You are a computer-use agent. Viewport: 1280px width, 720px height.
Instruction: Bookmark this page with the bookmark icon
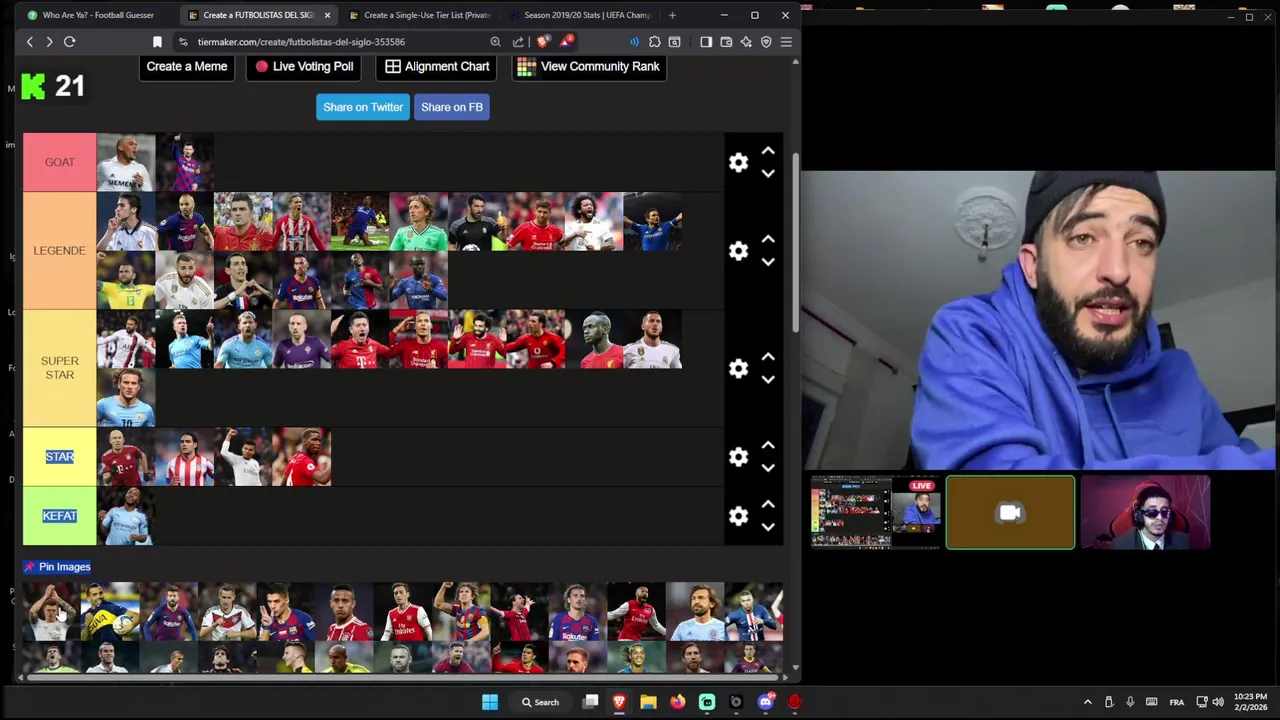(x=157, y=42)
